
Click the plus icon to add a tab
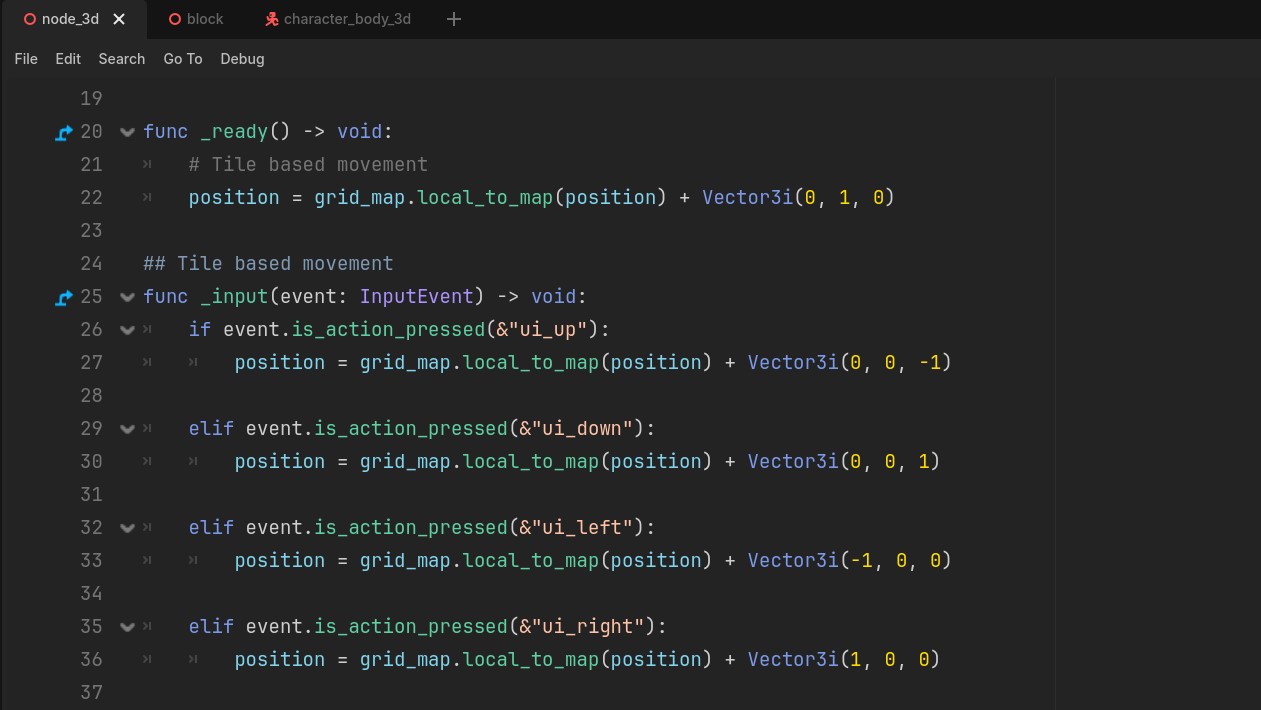[x=453, y=19]
